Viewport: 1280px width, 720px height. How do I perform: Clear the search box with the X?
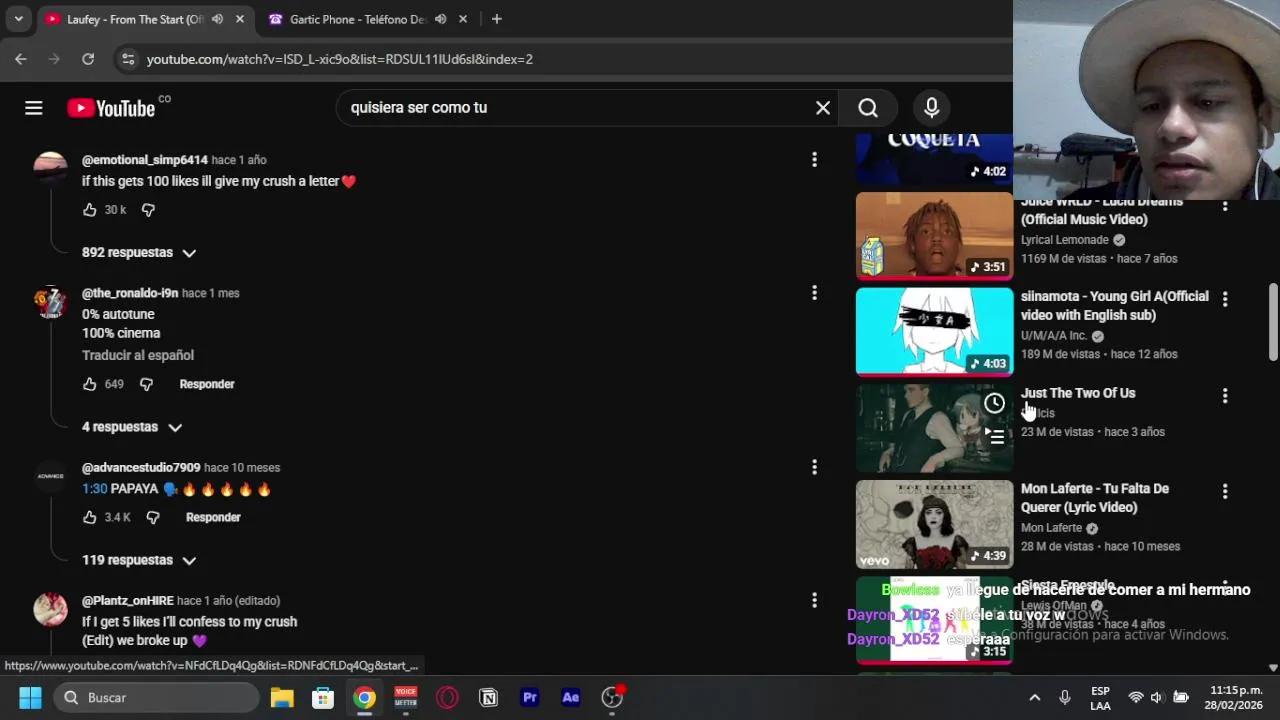(x=823, y=108)
